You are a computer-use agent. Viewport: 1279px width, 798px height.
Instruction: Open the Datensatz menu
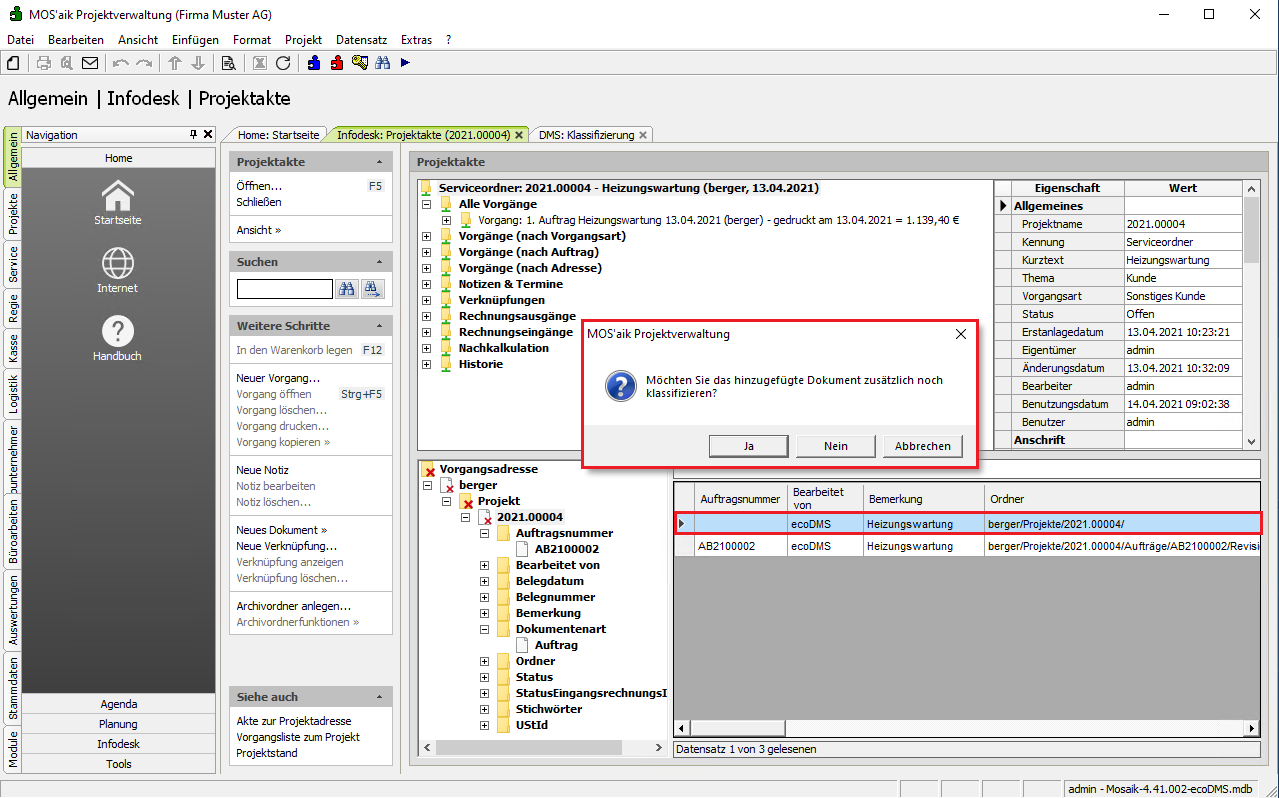pyautogui.click(x=361, y=40)
